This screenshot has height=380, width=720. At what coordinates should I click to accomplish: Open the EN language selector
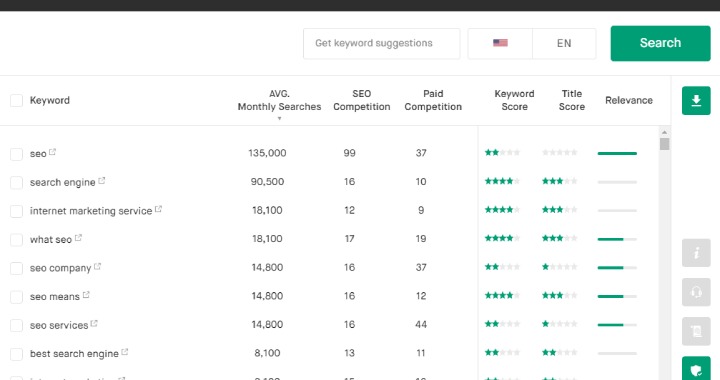pos(564,43)
